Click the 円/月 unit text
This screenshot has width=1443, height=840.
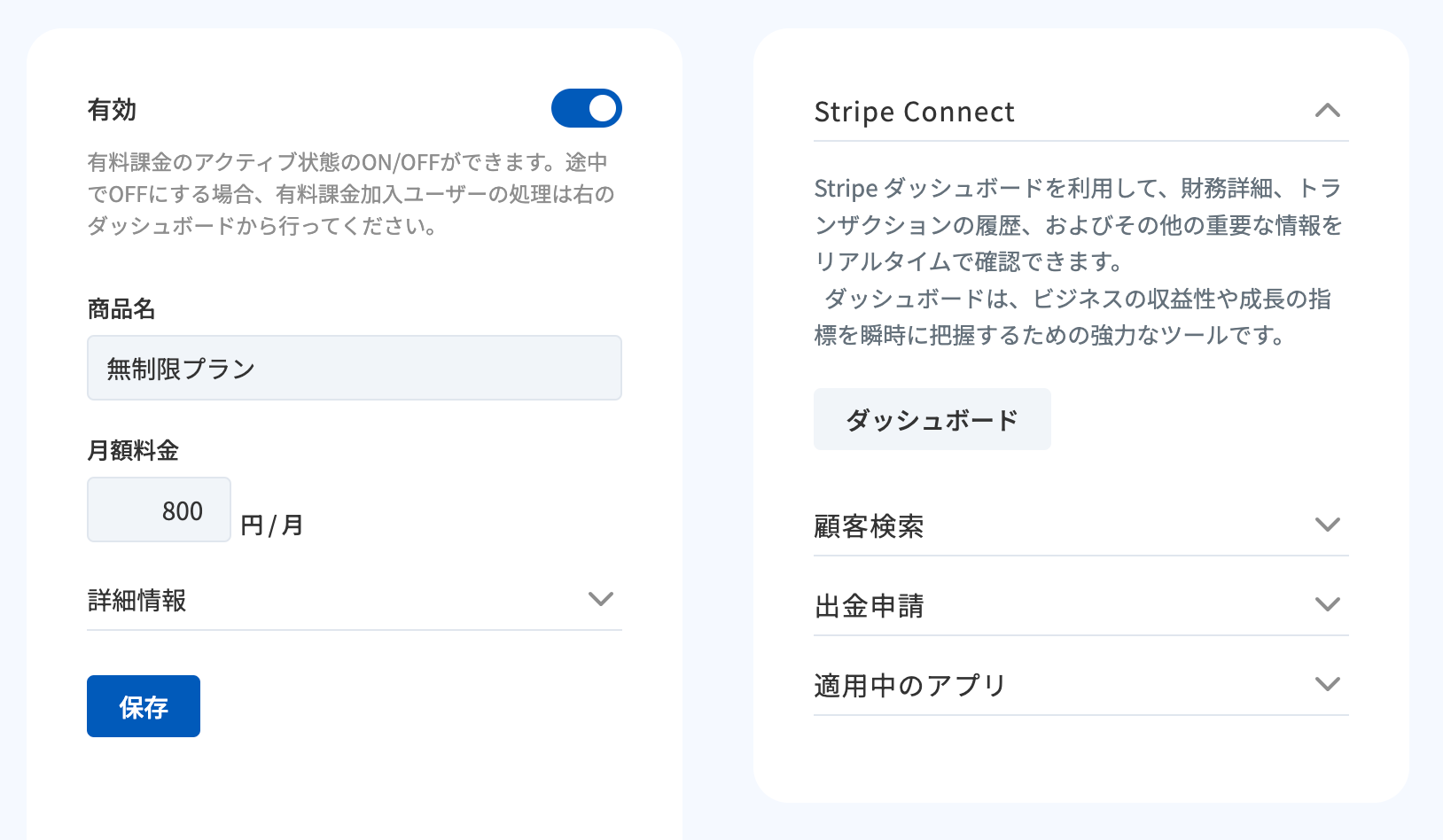click(272, 525)
